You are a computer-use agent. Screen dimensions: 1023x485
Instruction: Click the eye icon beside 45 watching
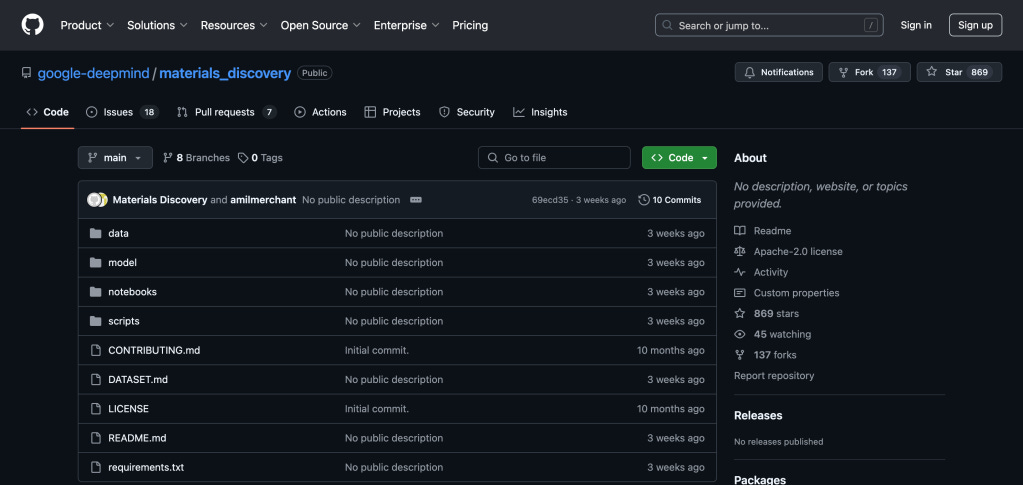point(740,334)
